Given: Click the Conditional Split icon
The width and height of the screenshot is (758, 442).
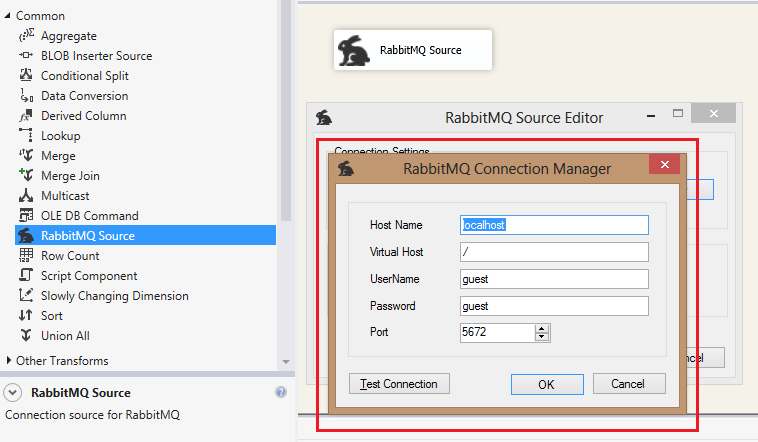Looking at the screenshot, I should tap(27, 76).
